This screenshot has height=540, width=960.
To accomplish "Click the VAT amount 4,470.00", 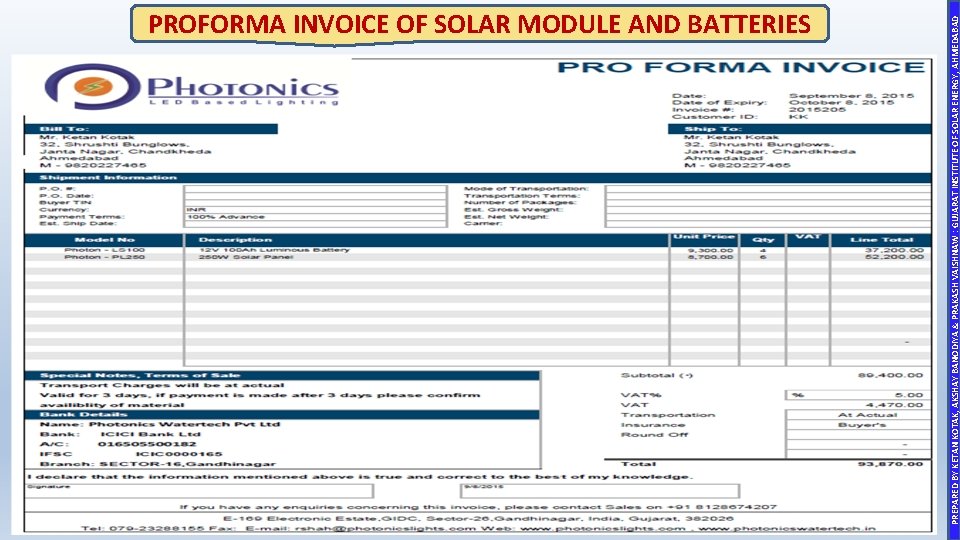I will point(894,405).
